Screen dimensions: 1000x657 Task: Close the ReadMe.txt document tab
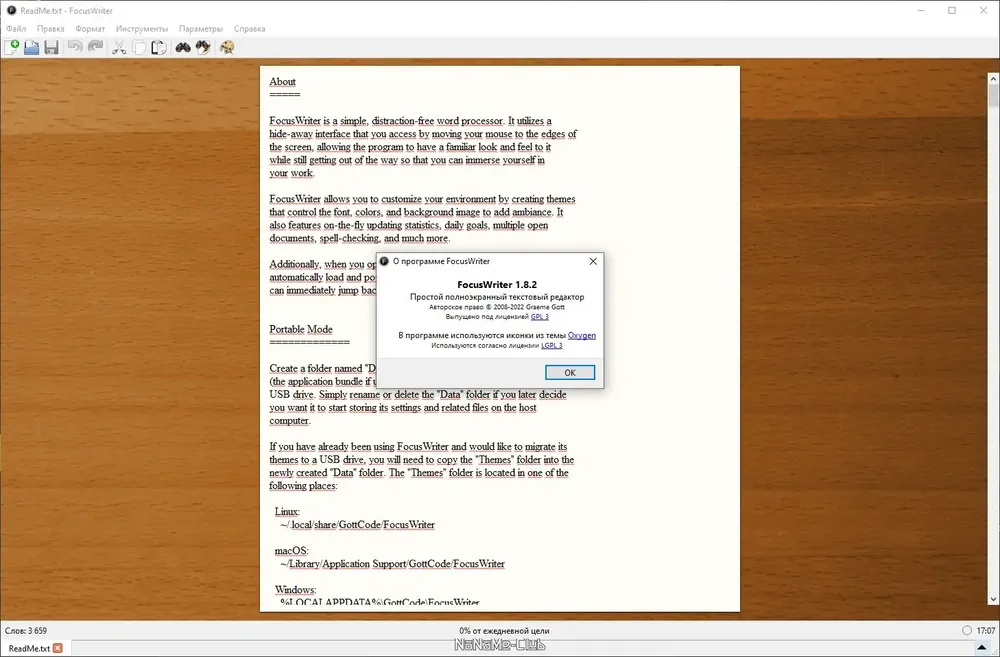tap(57, 648)
